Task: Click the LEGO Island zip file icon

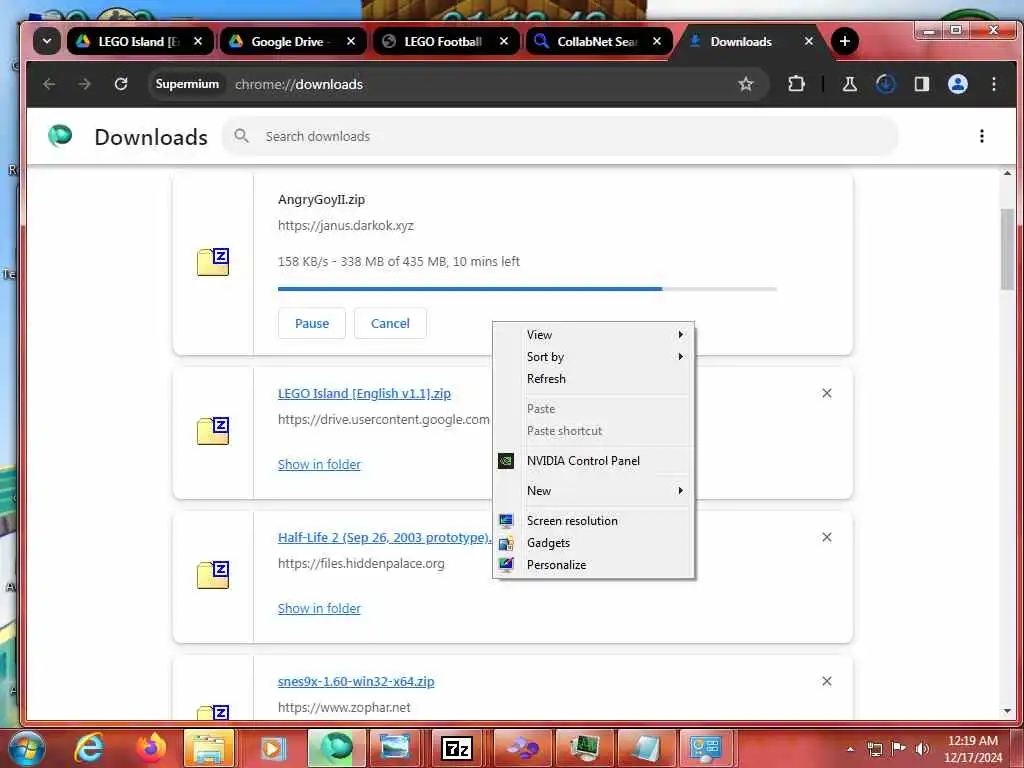Action: (213, 430)
